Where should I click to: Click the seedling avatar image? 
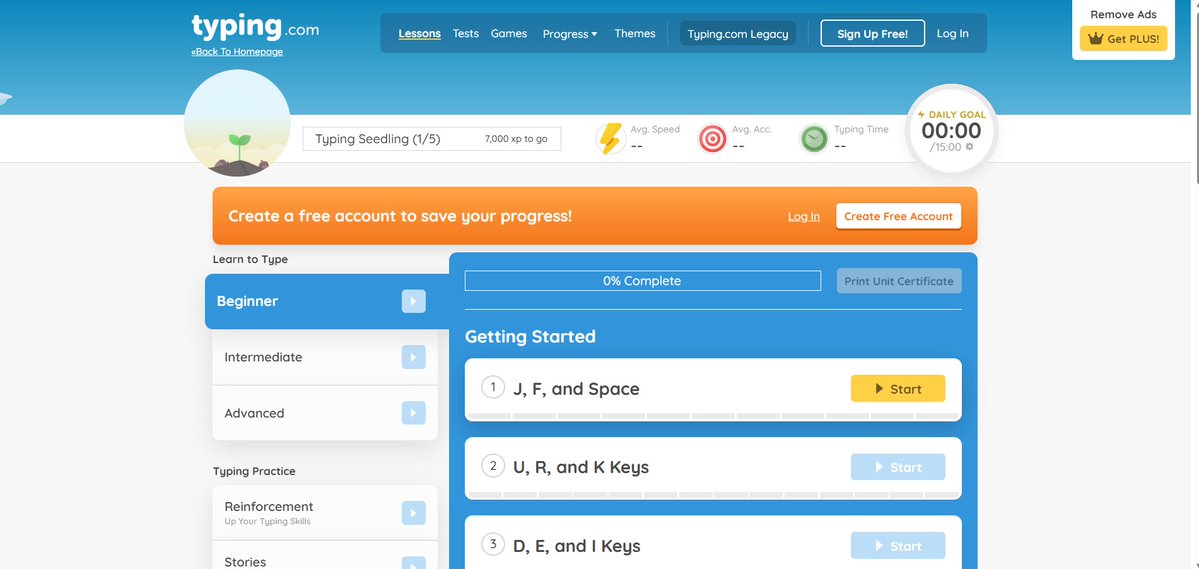click(237, 123)
